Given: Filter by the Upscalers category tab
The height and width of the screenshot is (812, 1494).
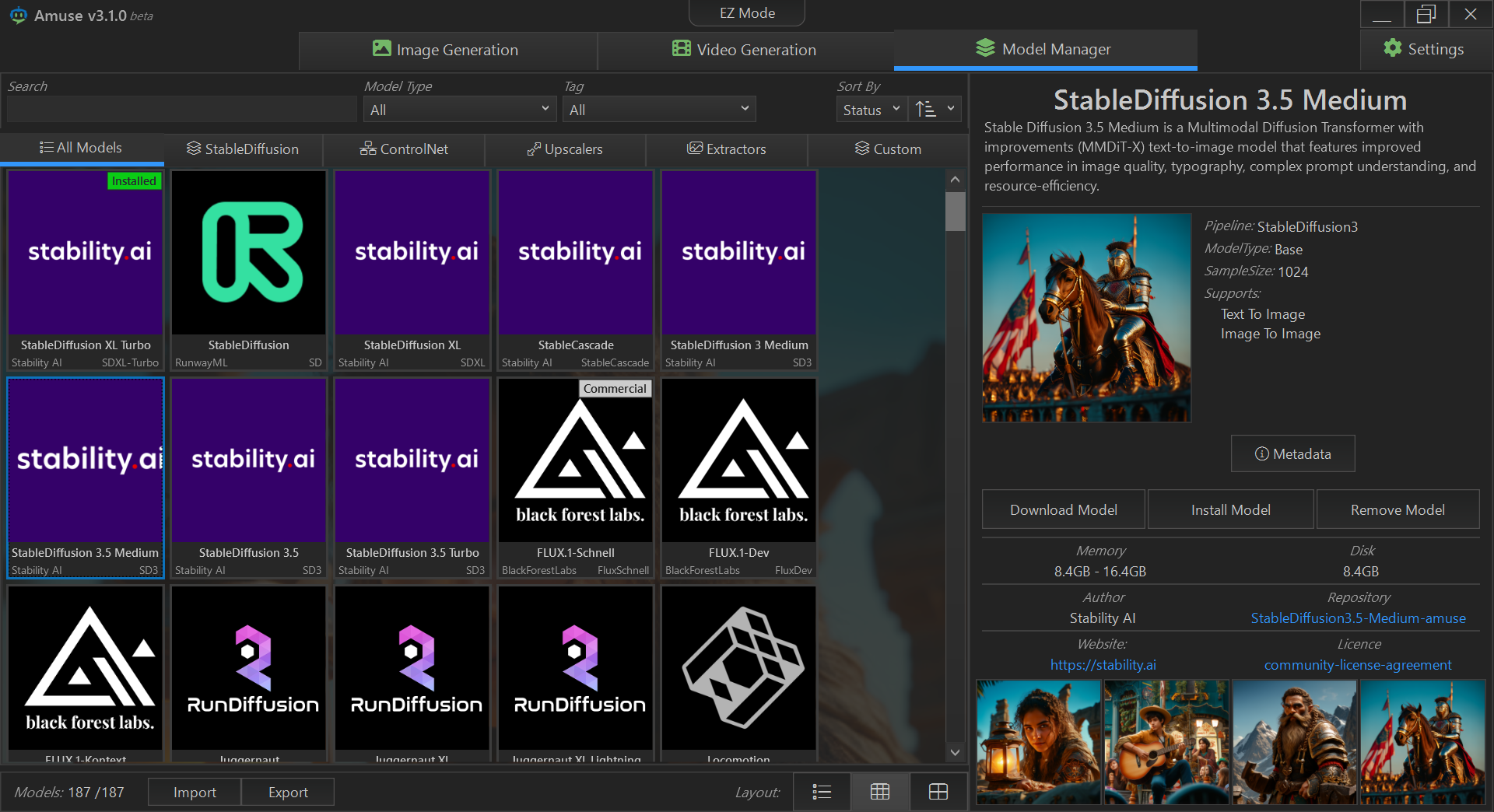Looking at the screenshot, I should coord(565,149).
